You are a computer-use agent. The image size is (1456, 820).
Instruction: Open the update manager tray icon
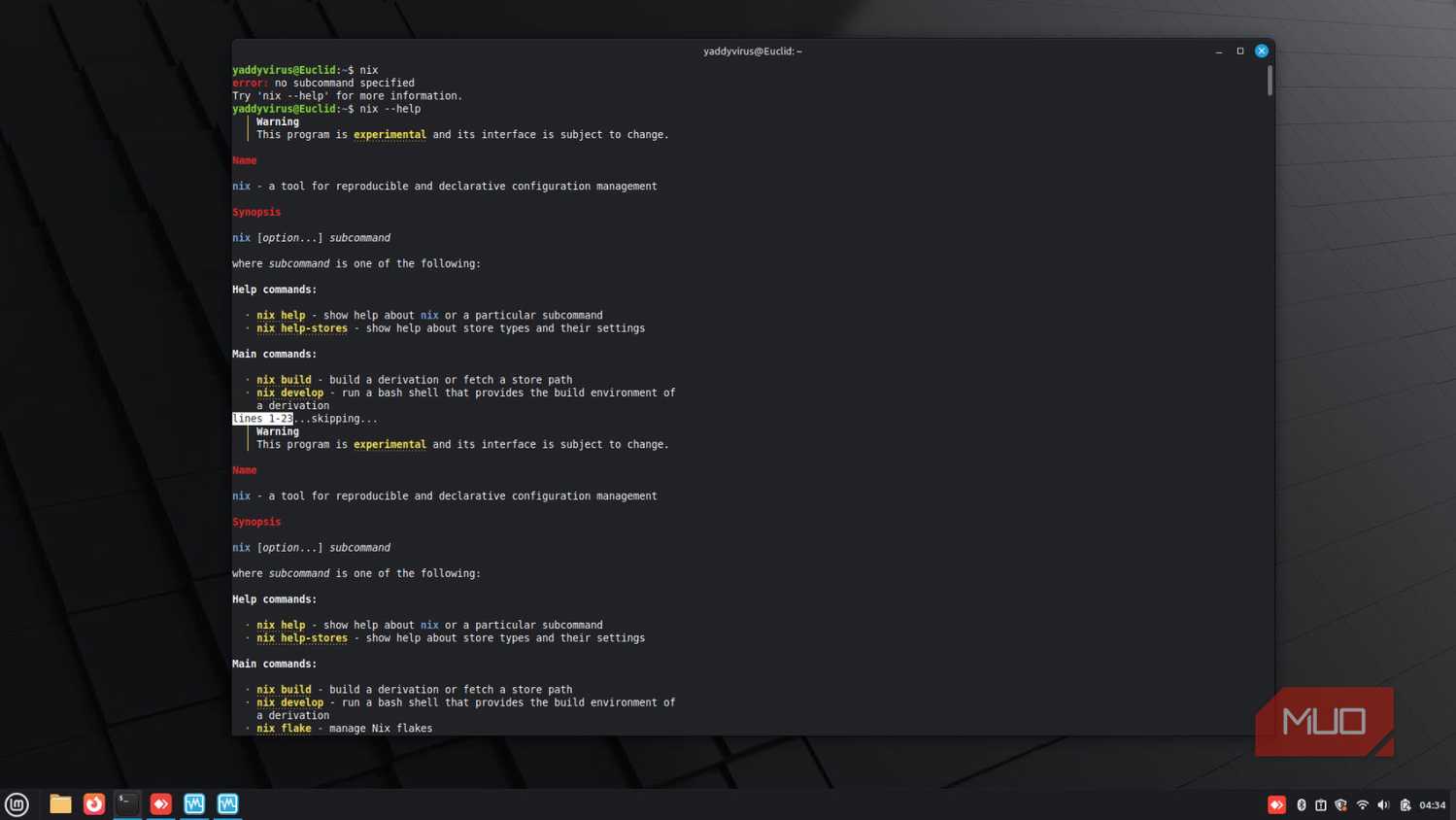(1321, 804)
